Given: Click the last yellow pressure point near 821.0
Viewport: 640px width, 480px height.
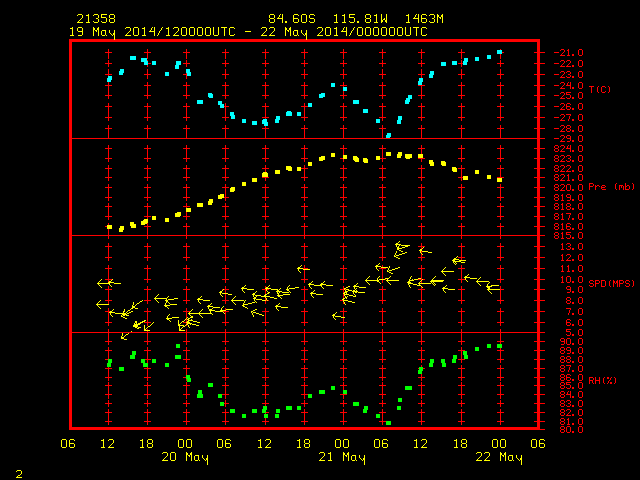Looking at the screenshot, I should (500, 180).
